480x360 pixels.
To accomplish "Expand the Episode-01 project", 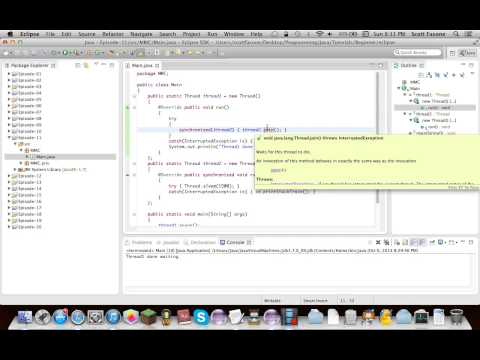I will tap(9, 74).
